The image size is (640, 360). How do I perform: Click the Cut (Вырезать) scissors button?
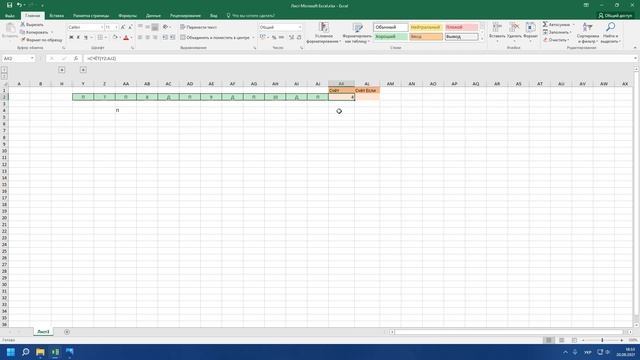32,24
